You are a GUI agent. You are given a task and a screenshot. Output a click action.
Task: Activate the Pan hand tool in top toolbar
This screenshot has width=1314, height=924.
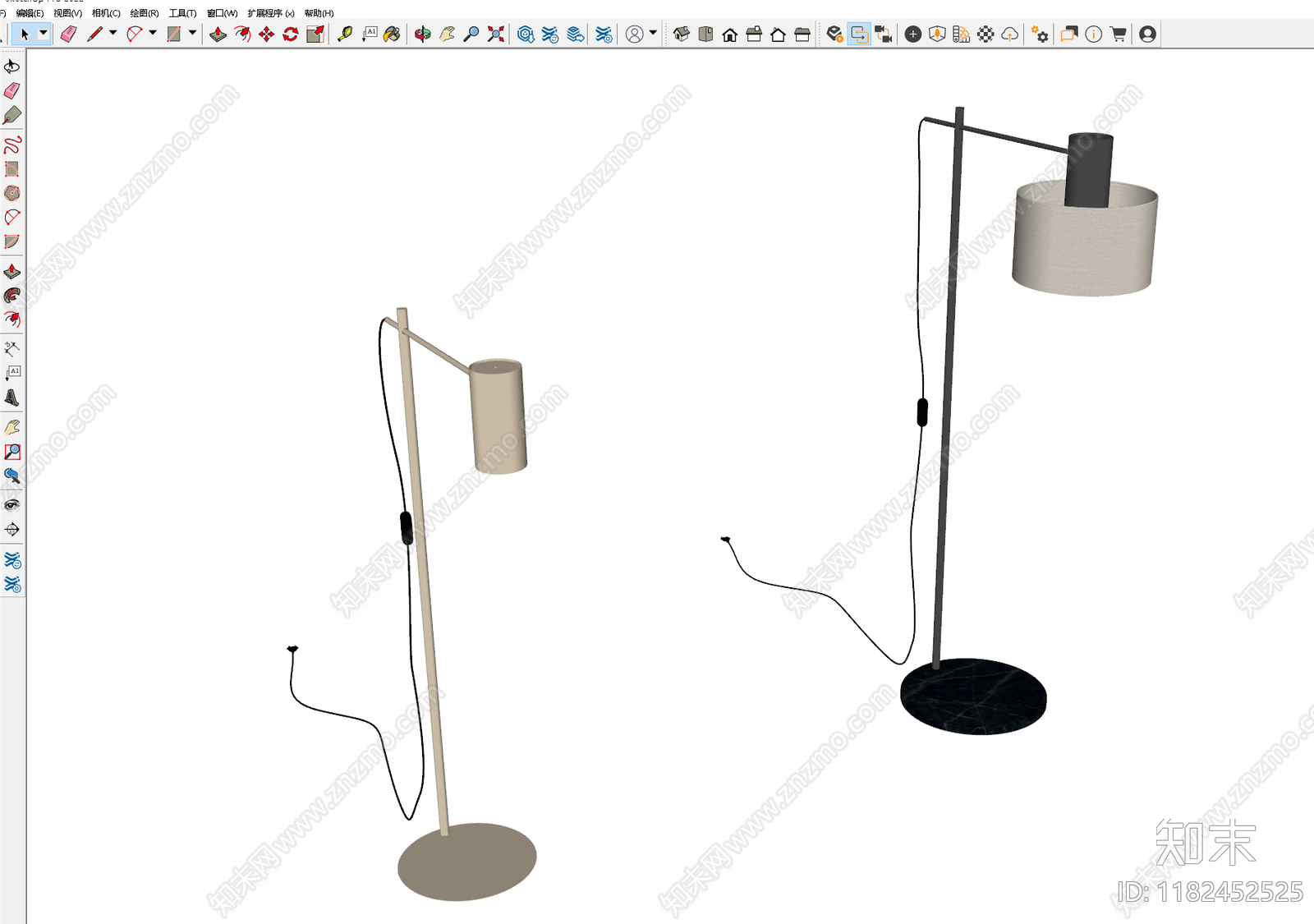[x=447, y=34]
